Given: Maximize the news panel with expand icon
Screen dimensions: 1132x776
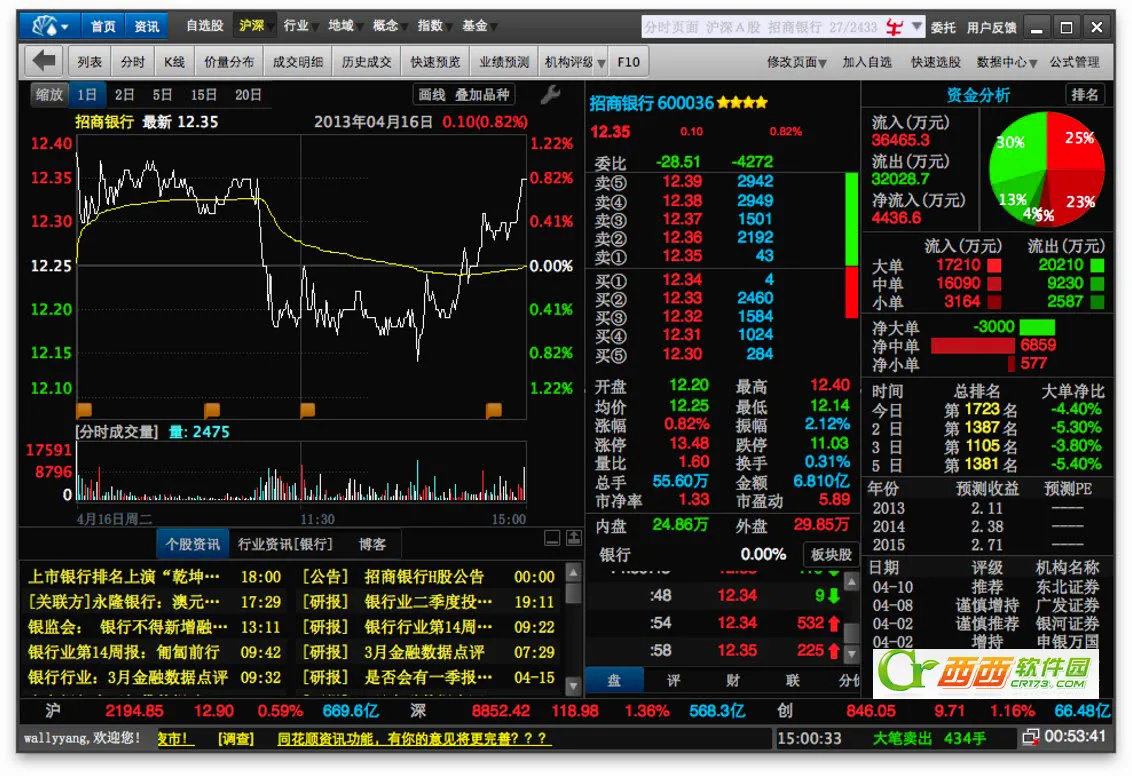Looking at the screenshot, I should pos(574,538).
